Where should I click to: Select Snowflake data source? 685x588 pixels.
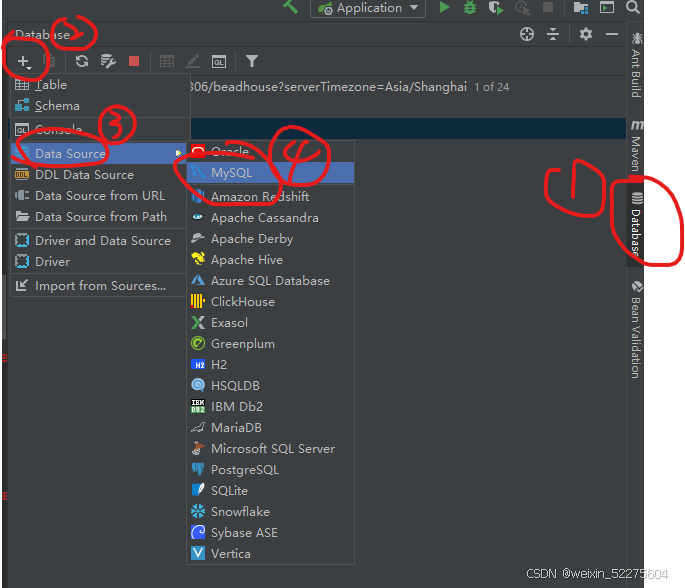coord(270,512)
